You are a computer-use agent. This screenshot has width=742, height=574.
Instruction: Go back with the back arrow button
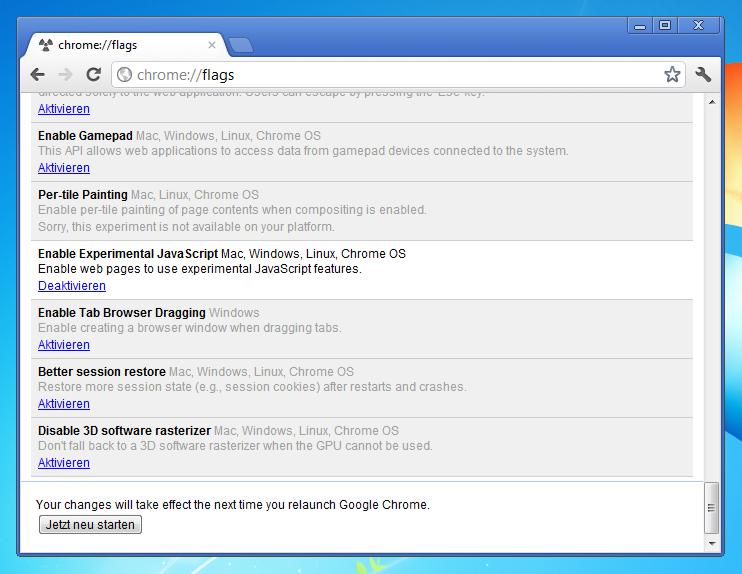(37, 74)
